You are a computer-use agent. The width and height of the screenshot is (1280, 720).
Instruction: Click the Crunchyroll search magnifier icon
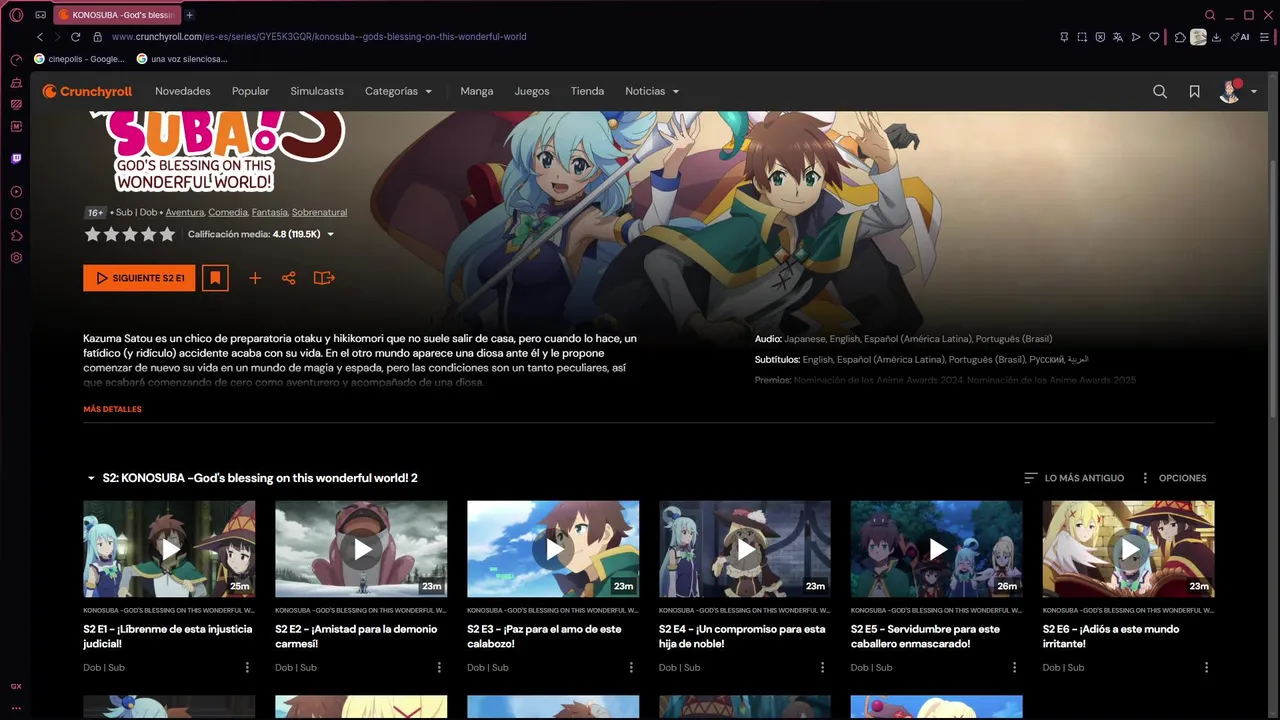click(1160, 91)
